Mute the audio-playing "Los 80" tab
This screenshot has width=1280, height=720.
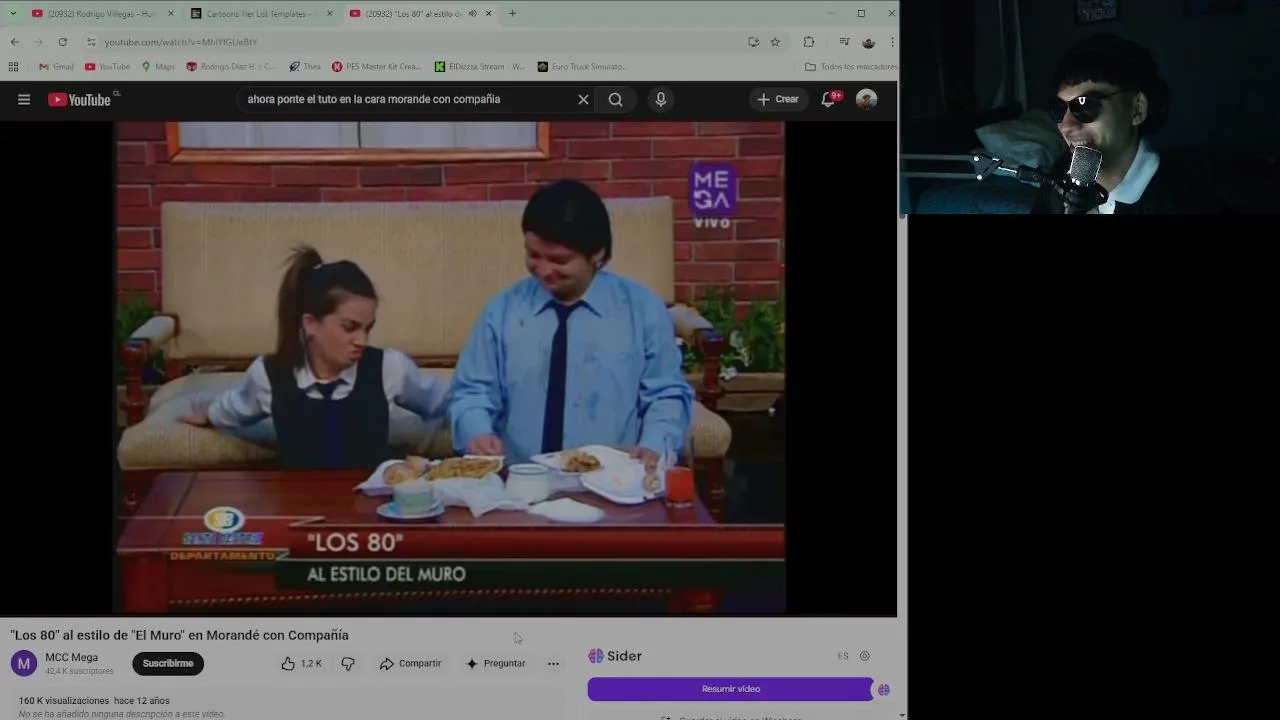473,14
